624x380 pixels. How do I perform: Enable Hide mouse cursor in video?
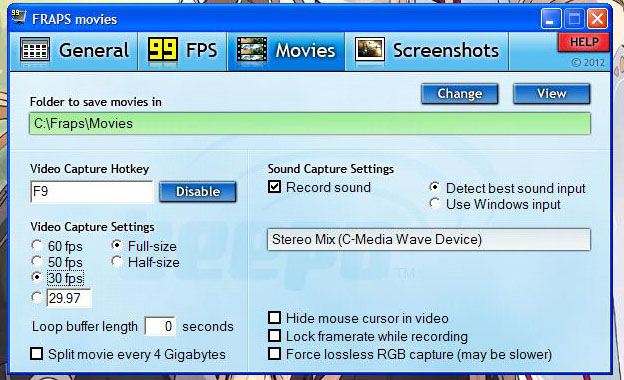[275, 318]
